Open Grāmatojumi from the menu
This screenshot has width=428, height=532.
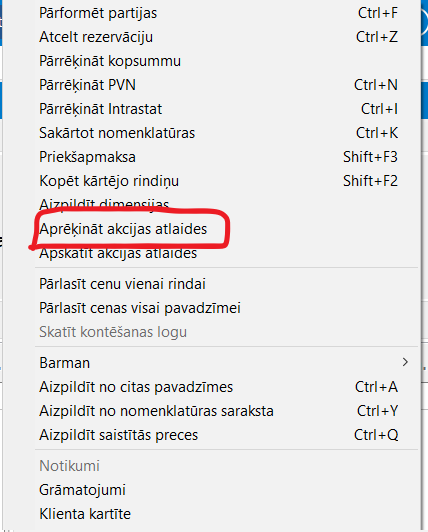click(x=227, y=490)
